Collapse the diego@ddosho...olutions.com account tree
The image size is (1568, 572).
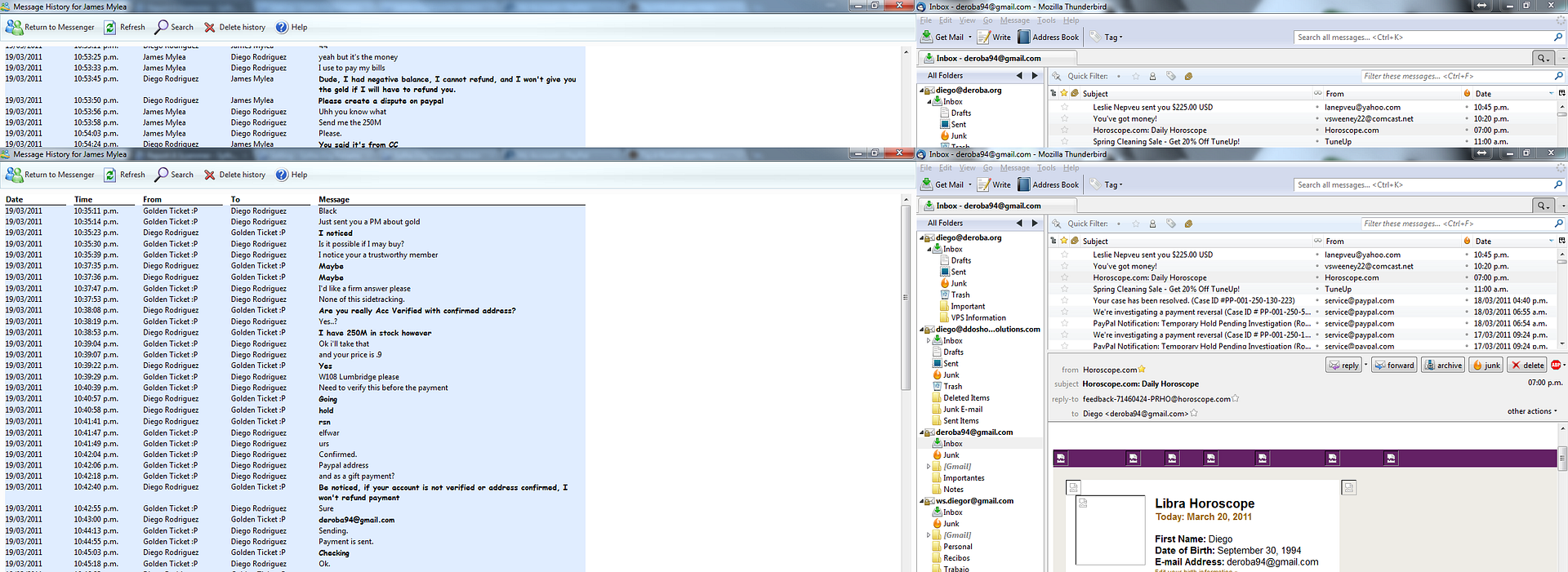click(922, 330)
